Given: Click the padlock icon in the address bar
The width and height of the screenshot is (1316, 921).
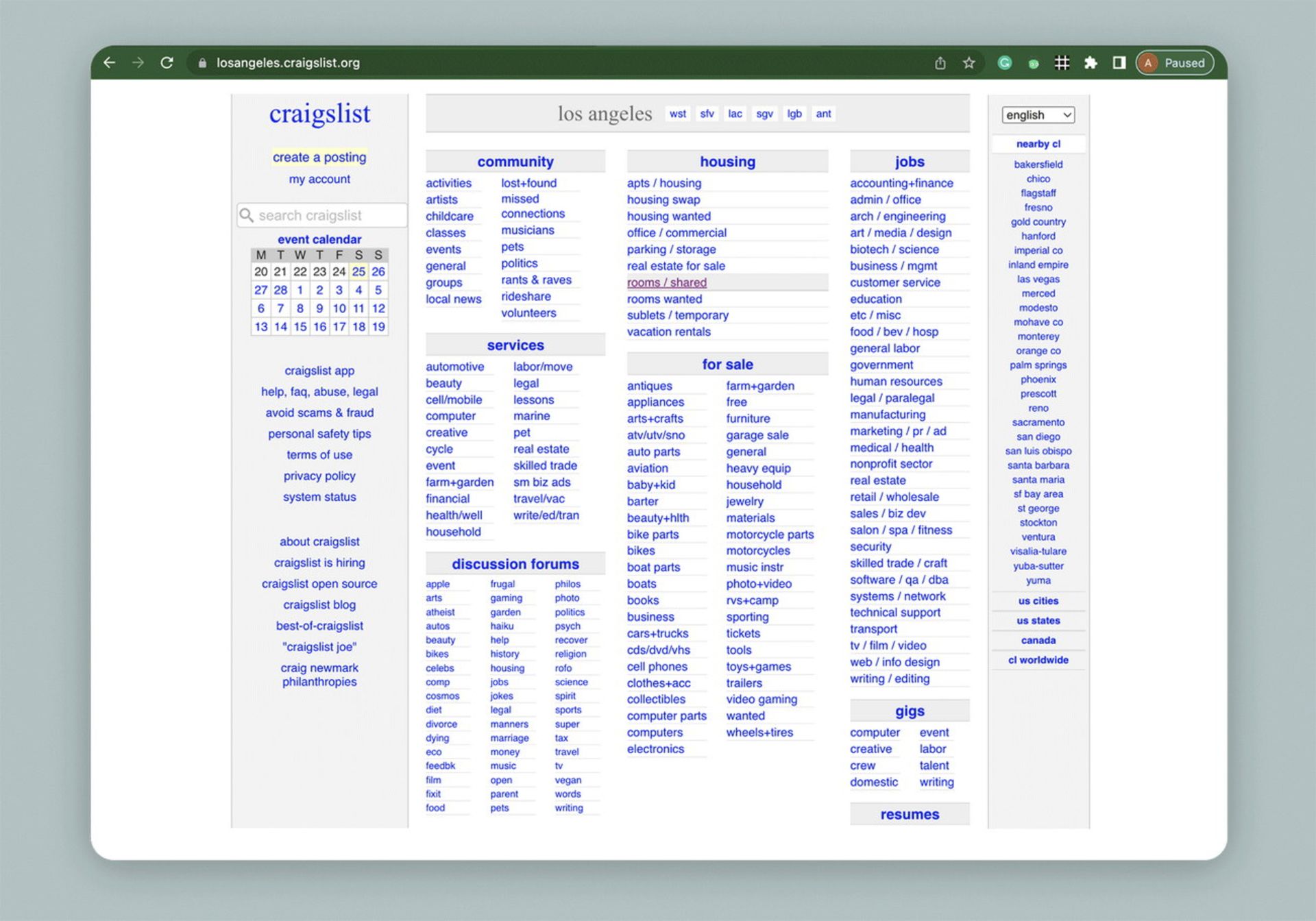Looking at the screenshot, I should pyautogui.click(x=202, y=62).
